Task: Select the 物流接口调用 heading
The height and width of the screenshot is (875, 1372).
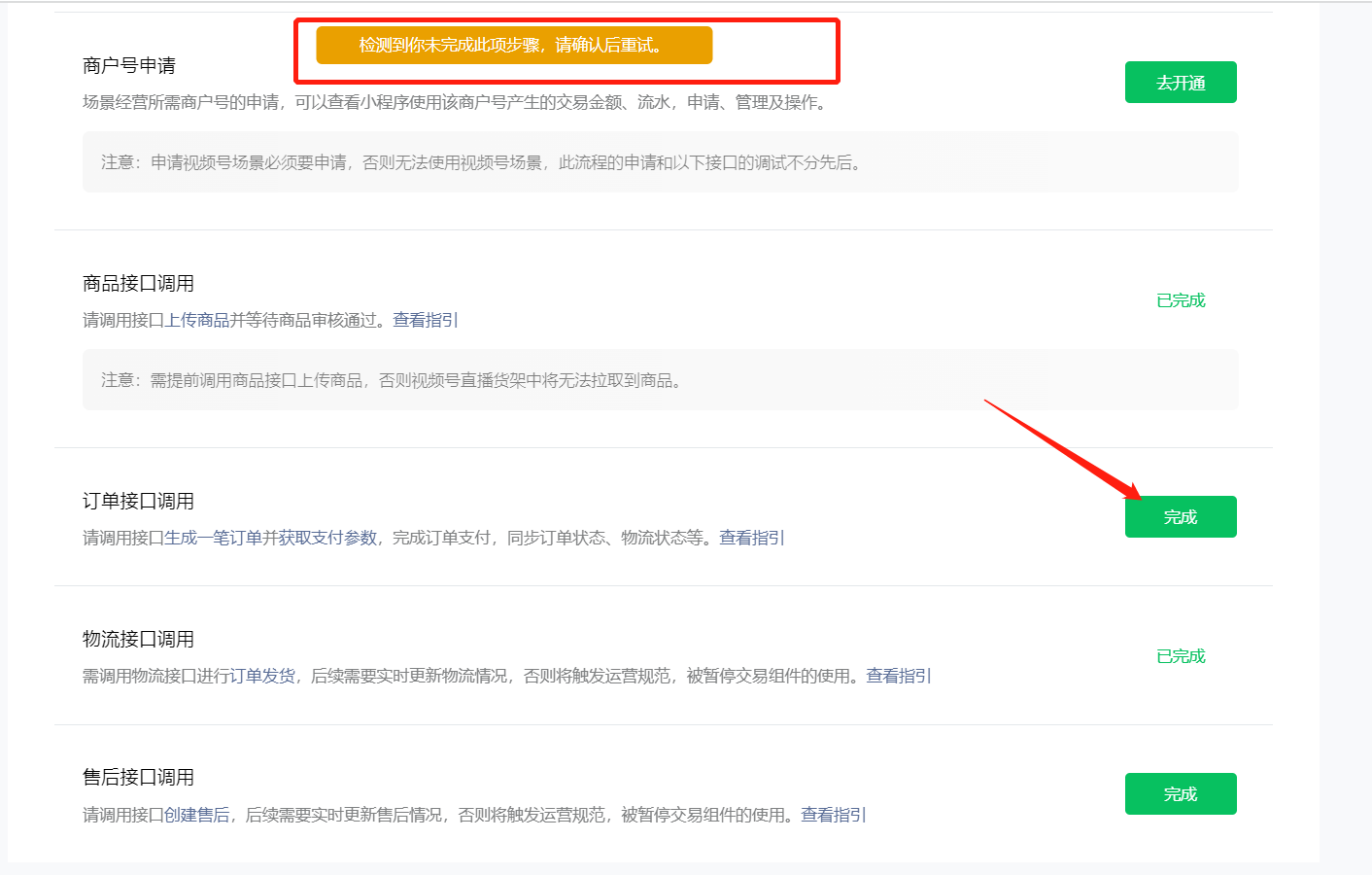Action: tap(139, 639)
